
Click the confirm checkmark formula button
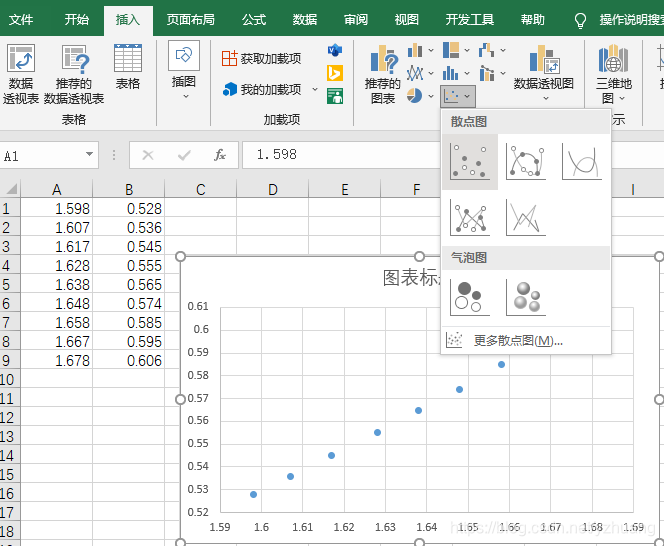tap(184, 155)
